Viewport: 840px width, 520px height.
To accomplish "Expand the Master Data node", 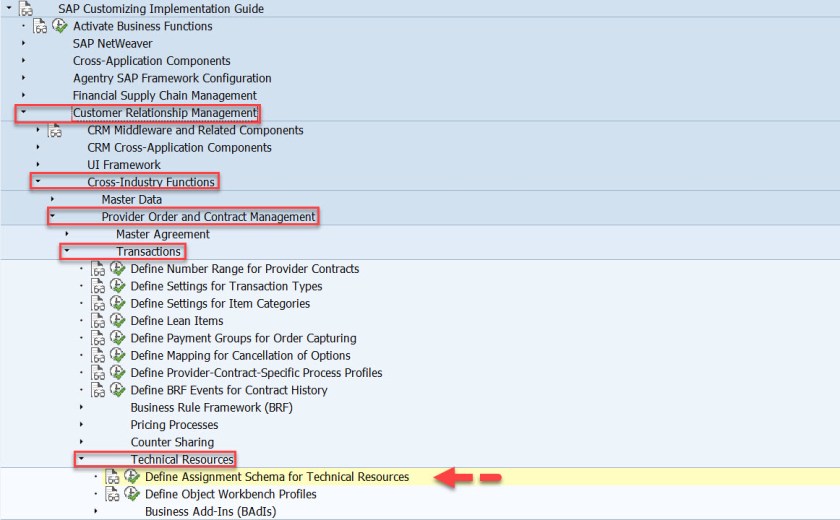I will pyautogui.click(x=52, y=198).
